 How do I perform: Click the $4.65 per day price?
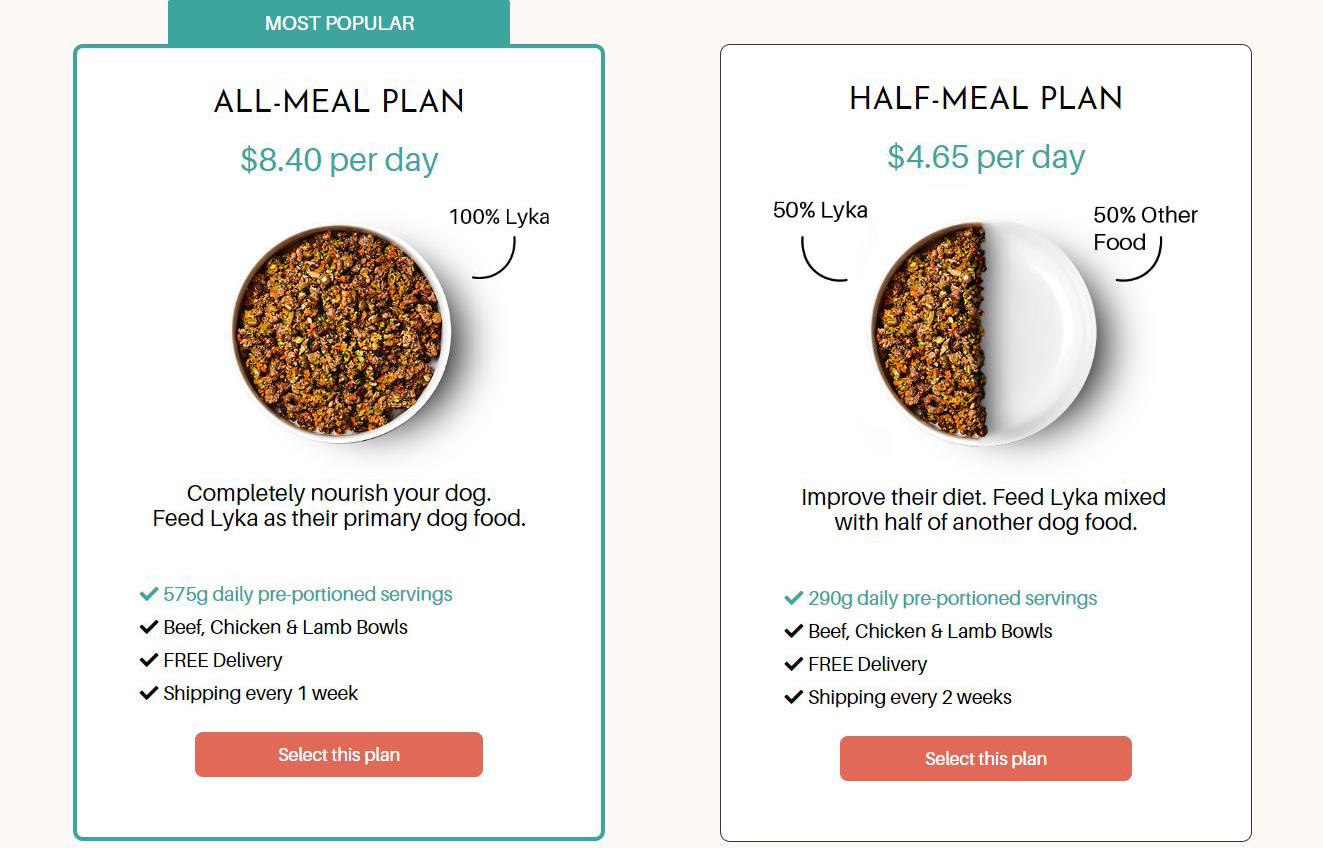pos(985,157)
